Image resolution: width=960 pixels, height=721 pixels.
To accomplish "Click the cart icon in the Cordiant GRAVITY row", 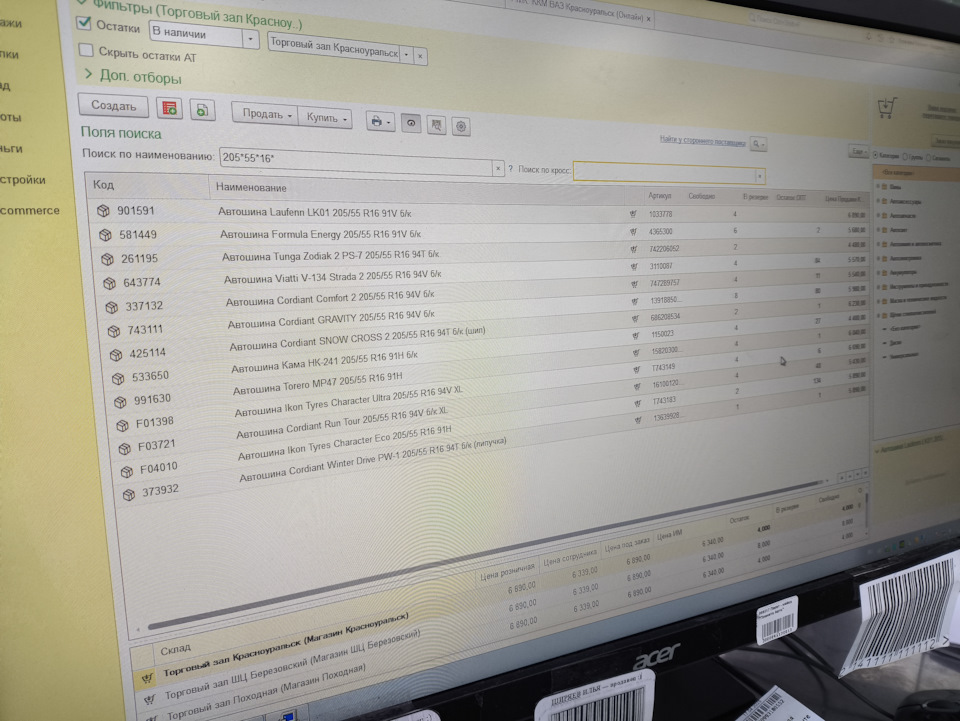I will [635, 301].
